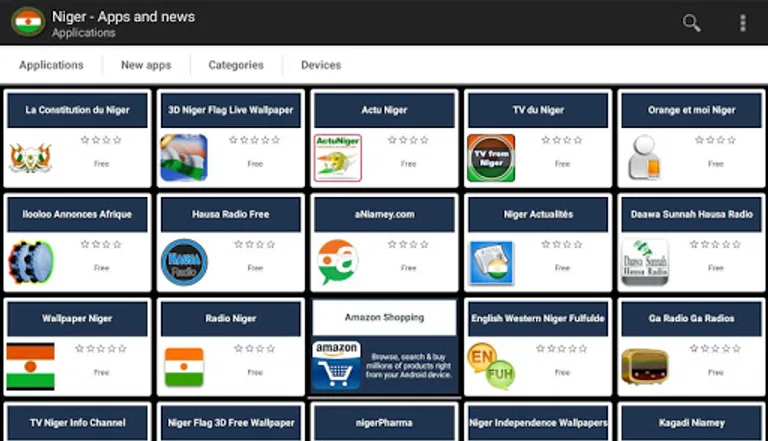
Task: Open Niger Actualités newspaper icon
Action: 491,262
